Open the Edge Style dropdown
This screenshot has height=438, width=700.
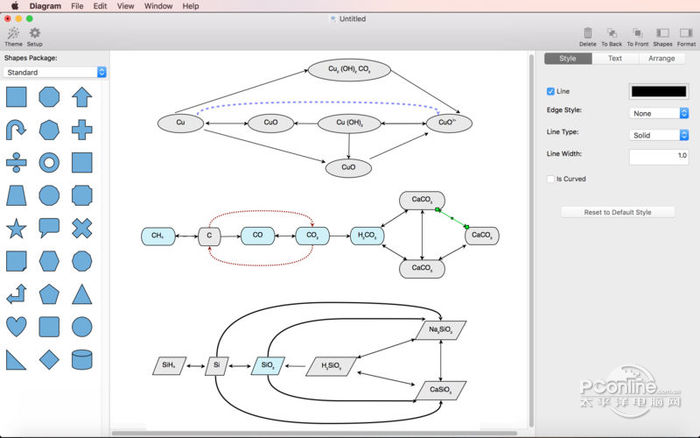[659, 113]
